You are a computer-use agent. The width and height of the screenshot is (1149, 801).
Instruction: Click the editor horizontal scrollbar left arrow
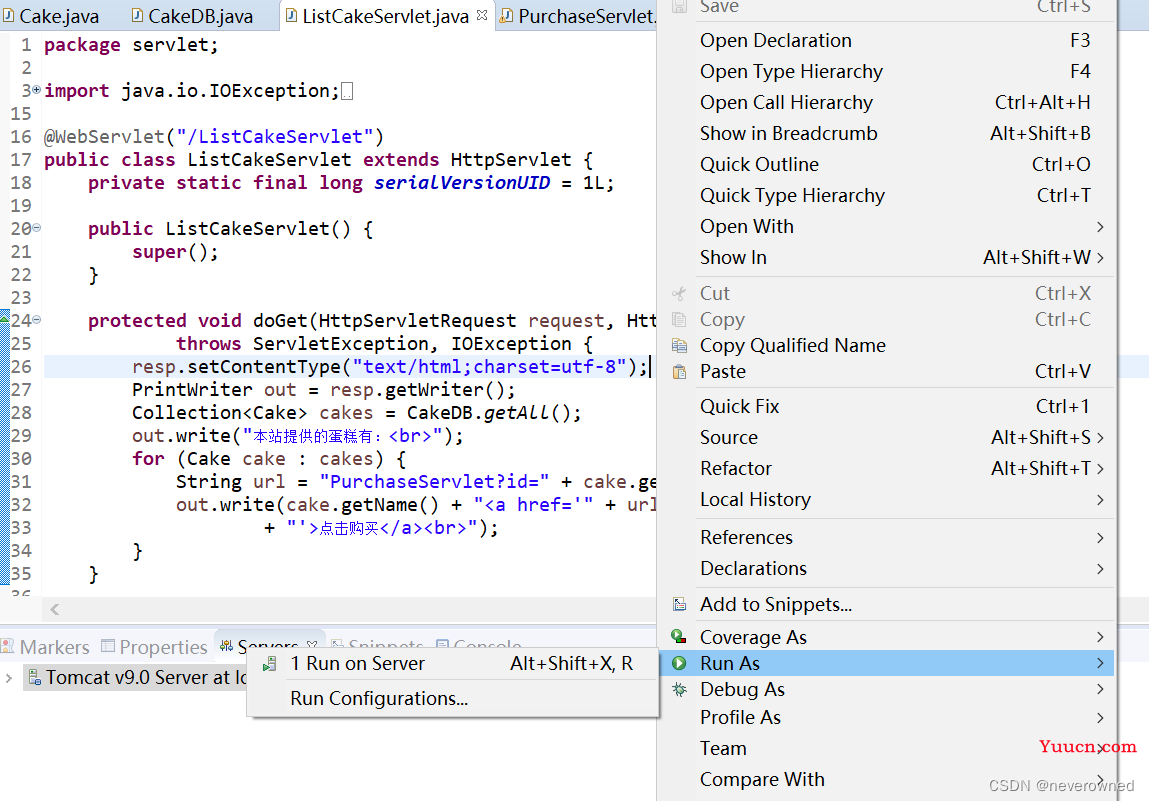point(54,608)
